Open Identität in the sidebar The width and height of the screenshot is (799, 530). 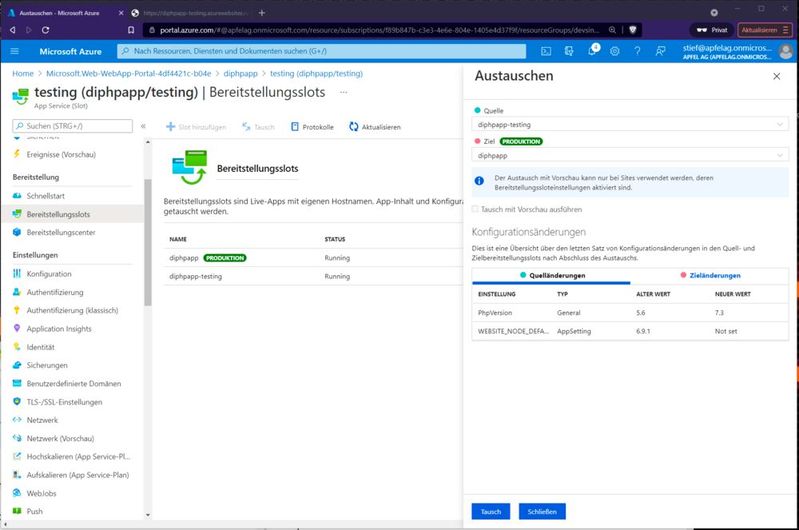(x=40, y=347)
